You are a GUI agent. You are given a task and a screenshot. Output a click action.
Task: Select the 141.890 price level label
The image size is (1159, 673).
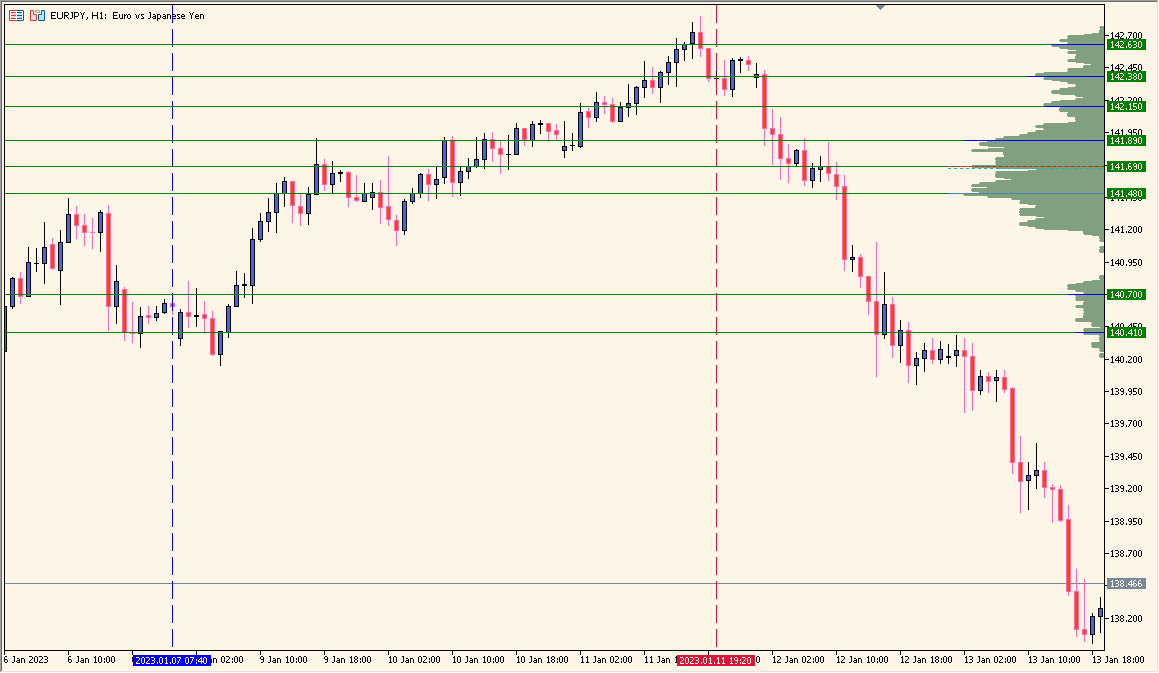point(1126,141)
